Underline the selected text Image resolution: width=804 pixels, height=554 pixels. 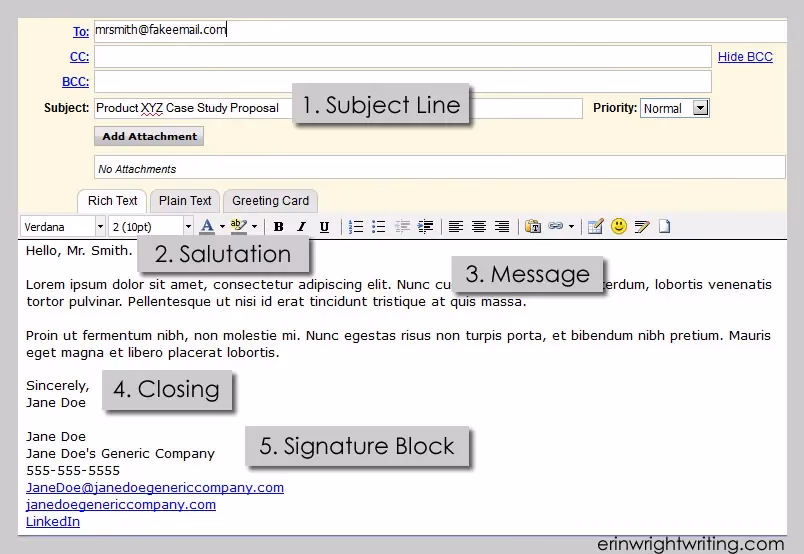[324, 227]
